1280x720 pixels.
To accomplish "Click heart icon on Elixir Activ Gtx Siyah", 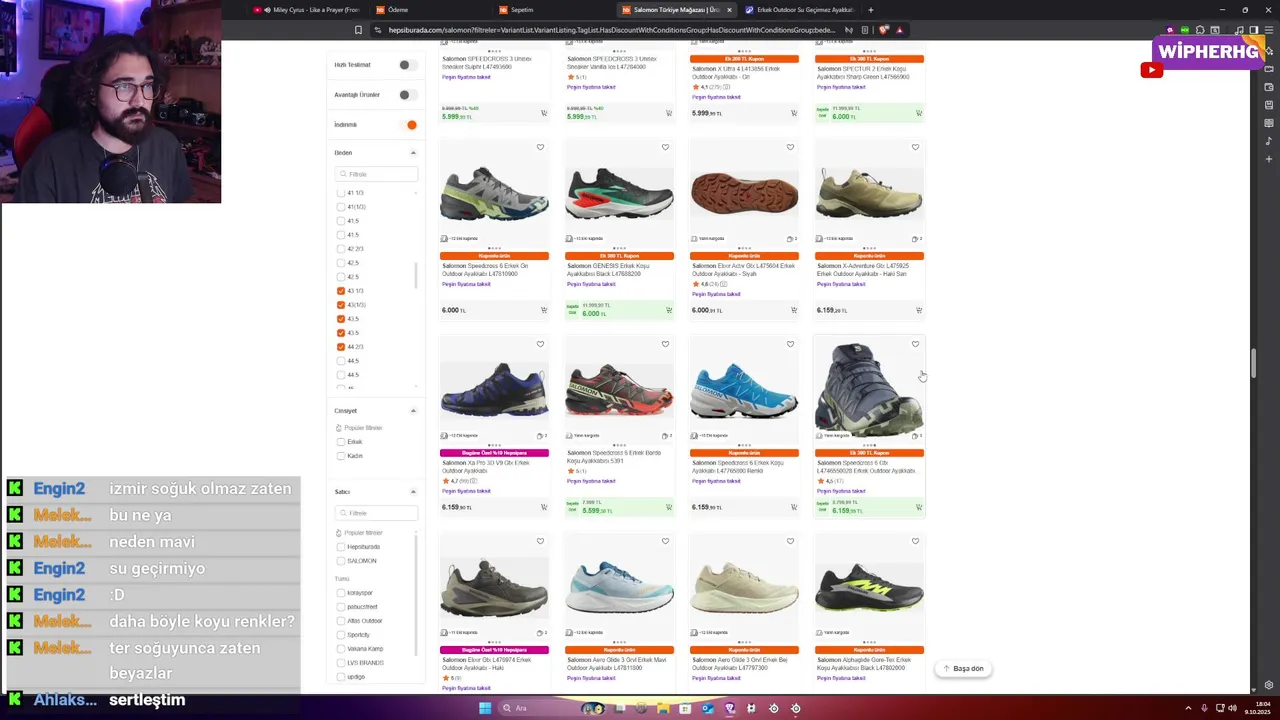I will [x=790, y=147].
